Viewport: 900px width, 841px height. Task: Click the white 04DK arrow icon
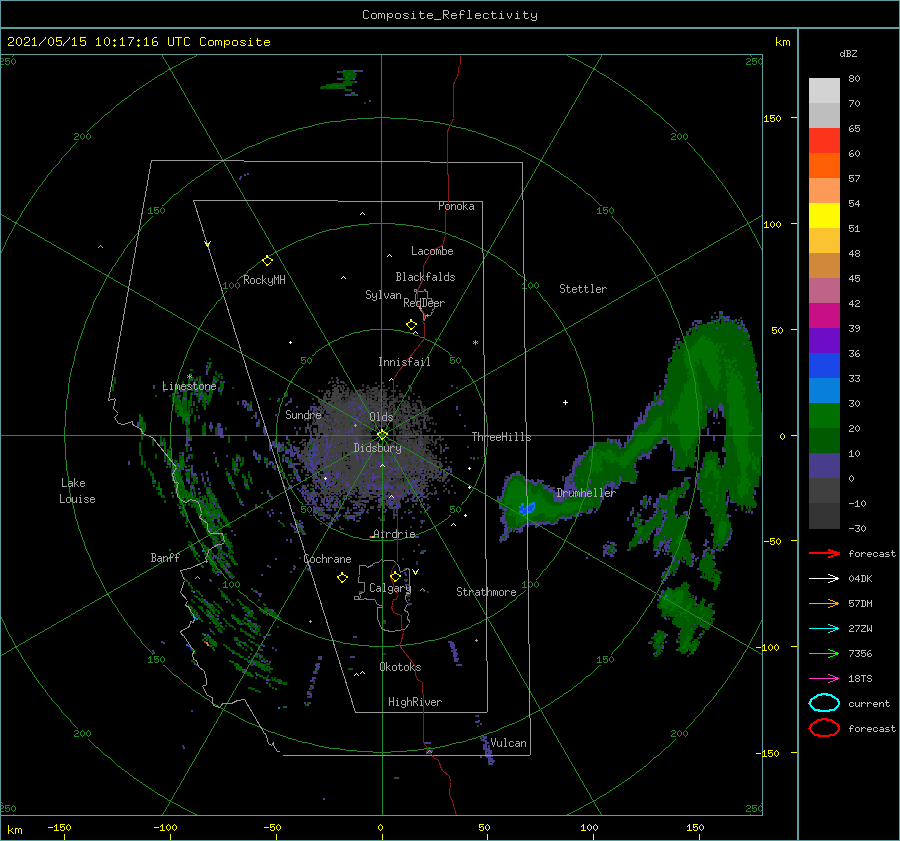point(824,579)
